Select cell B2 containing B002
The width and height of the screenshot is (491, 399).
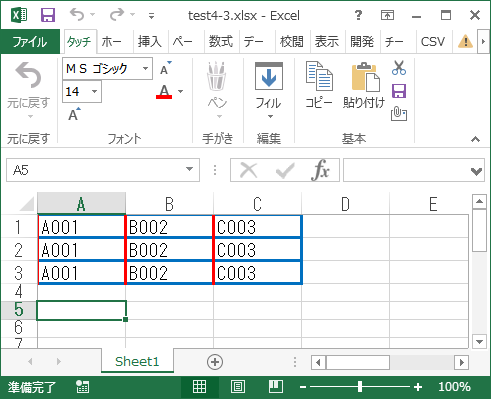click(x=169, y=250)
